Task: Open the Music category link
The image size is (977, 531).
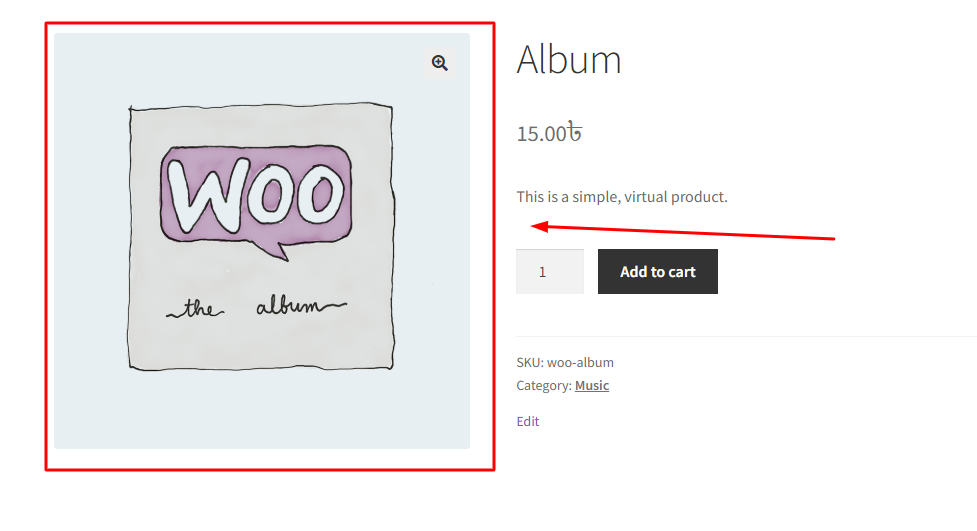Action: coord(592,386)
